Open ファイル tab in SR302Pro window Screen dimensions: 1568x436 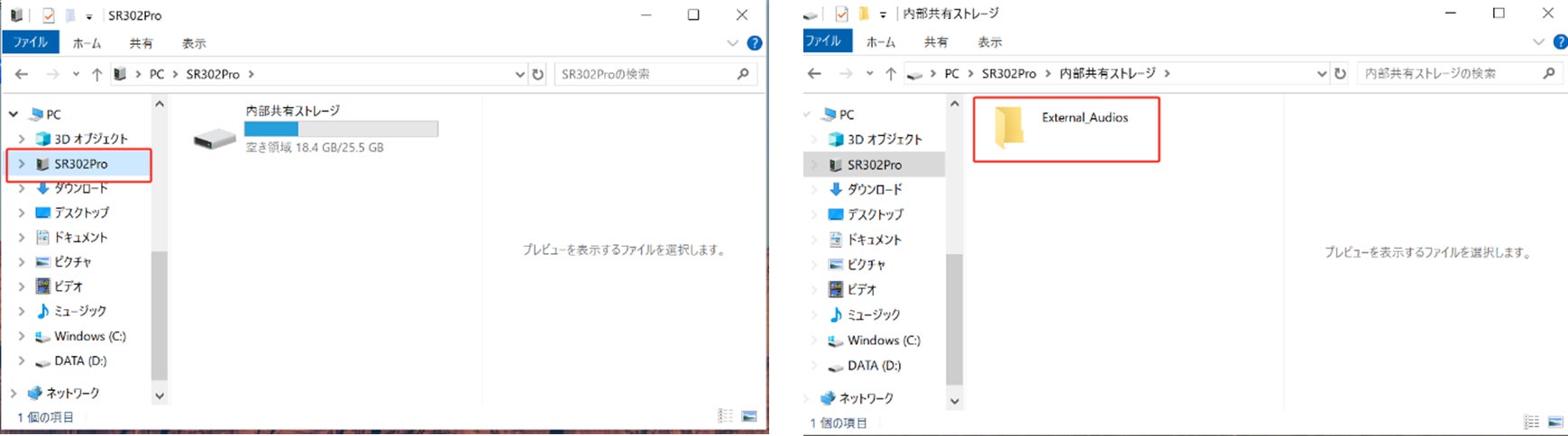coord(31,42)
